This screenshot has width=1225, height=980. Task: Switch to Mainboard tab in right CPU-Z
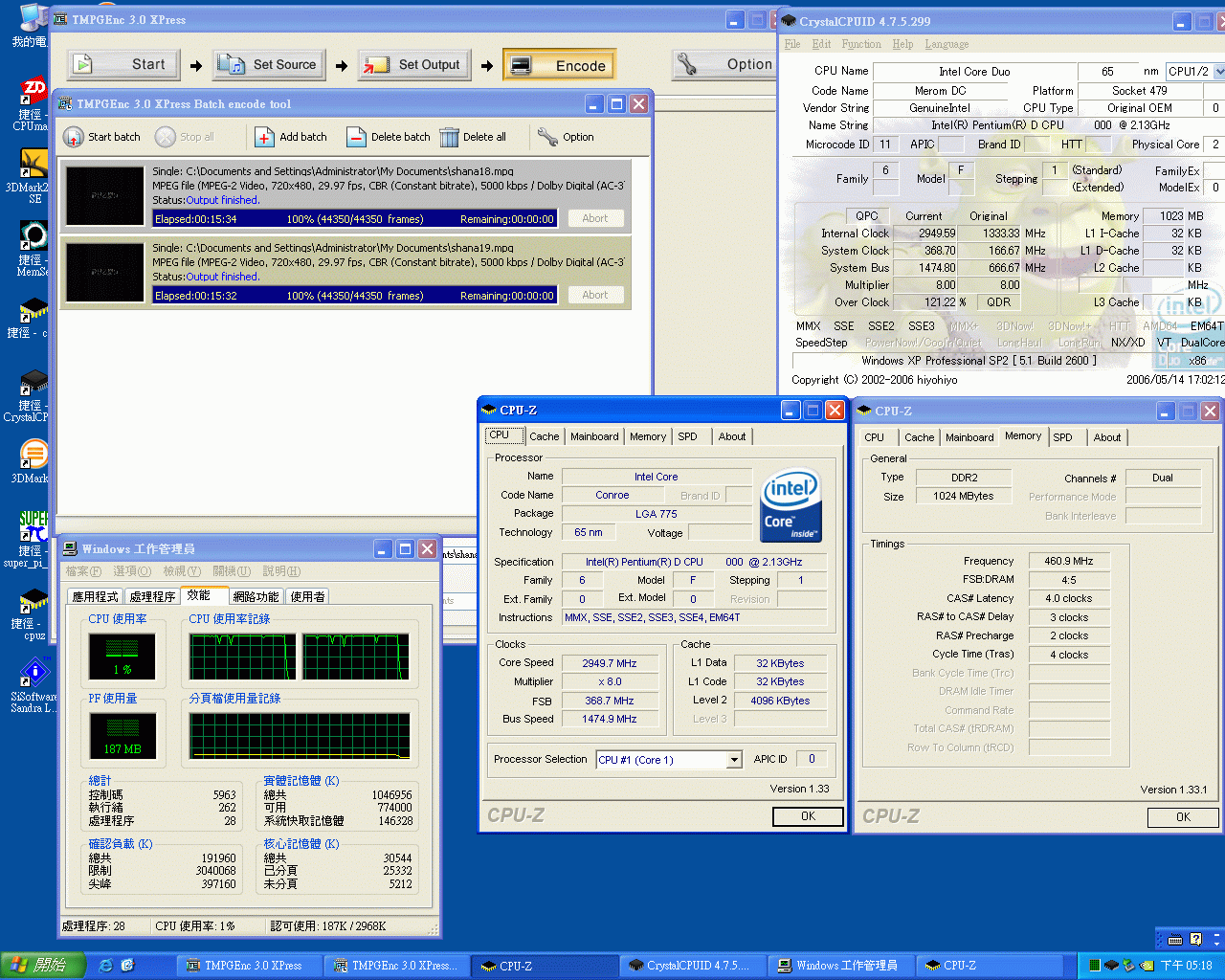click(x=969, y=437)
